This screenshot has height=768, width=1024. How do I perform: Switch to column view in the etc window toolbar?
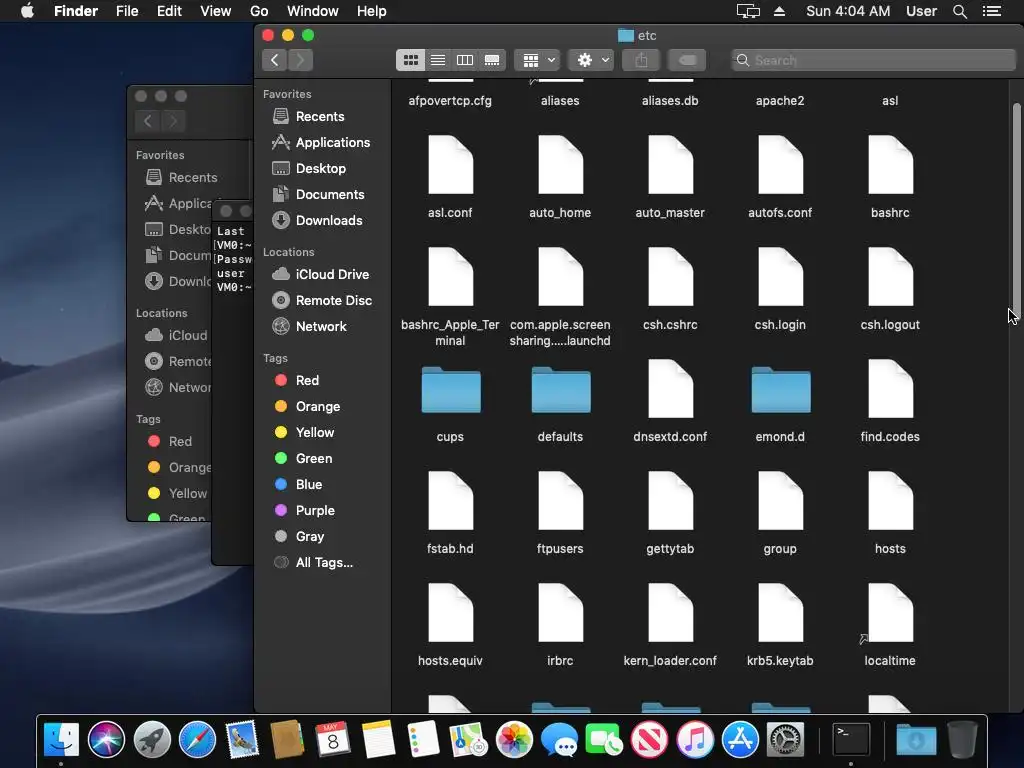[465, 60]
